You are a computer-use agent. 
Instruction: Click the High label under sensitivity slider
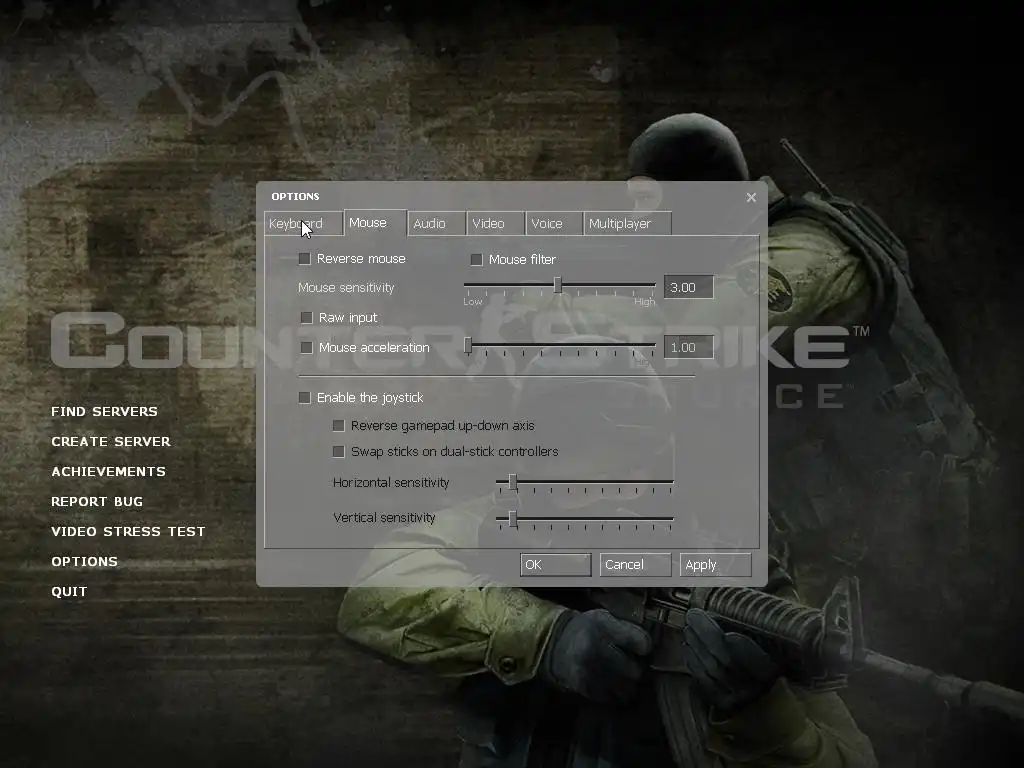pyautogui.click(x=645, y=302)
